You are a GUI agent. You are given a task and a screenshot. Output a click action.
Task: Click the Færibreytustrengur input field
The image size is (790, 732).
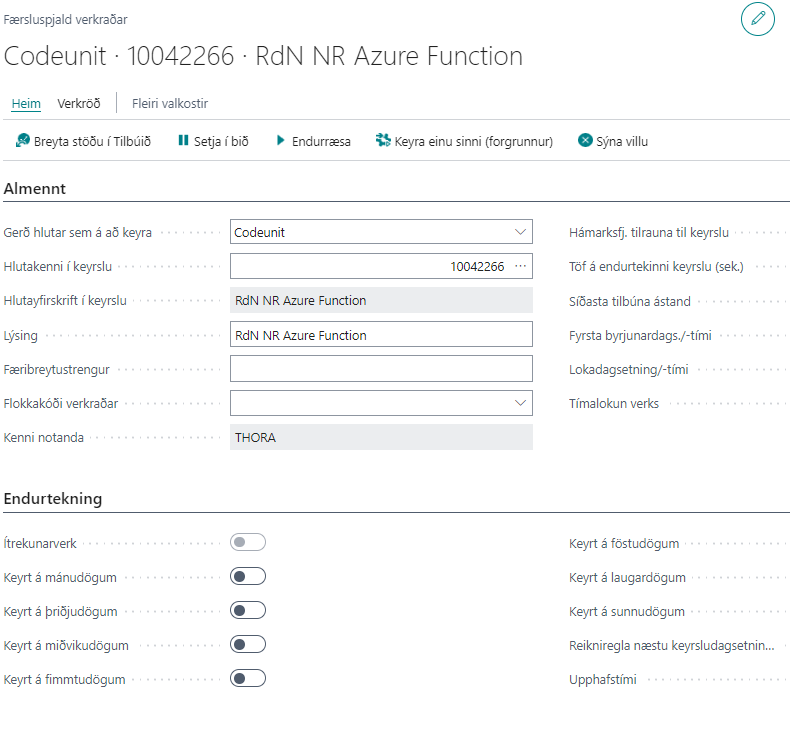pos(380,369)
